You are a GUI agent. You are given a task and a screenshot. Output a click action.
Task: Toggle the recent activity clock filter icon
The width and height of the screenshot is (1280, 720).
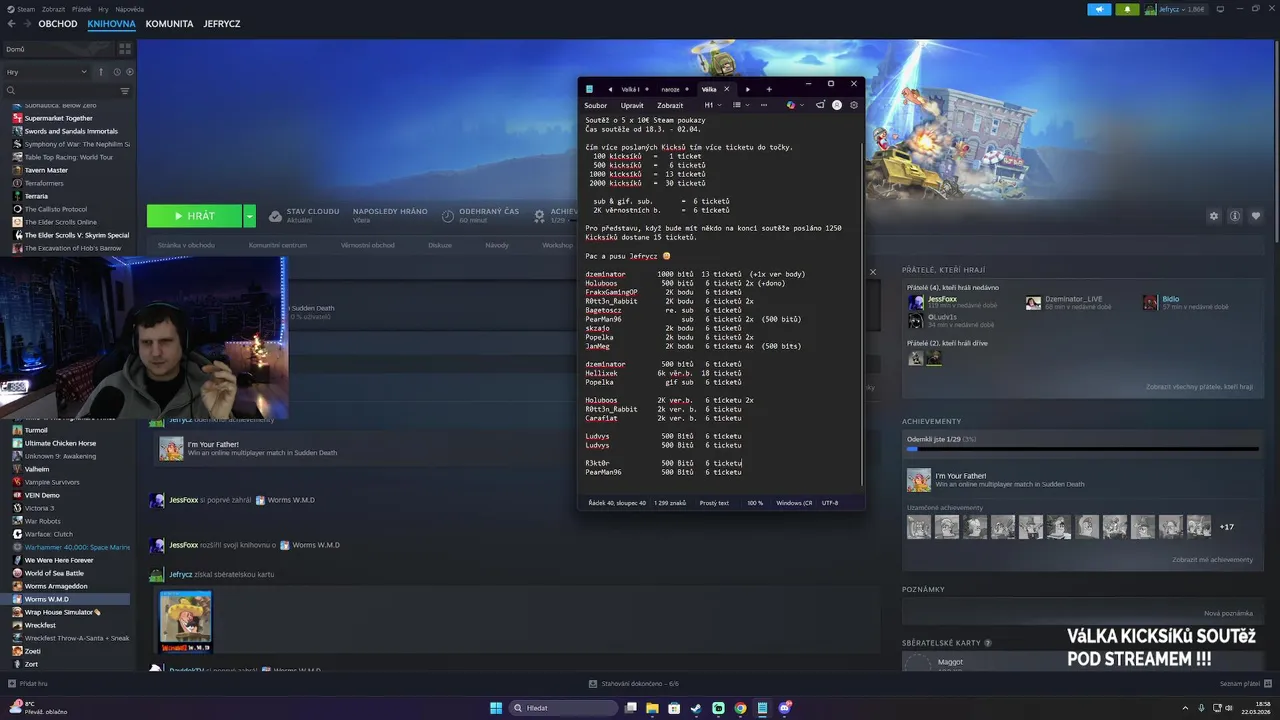pyautogui.click(x=117, y=72)
